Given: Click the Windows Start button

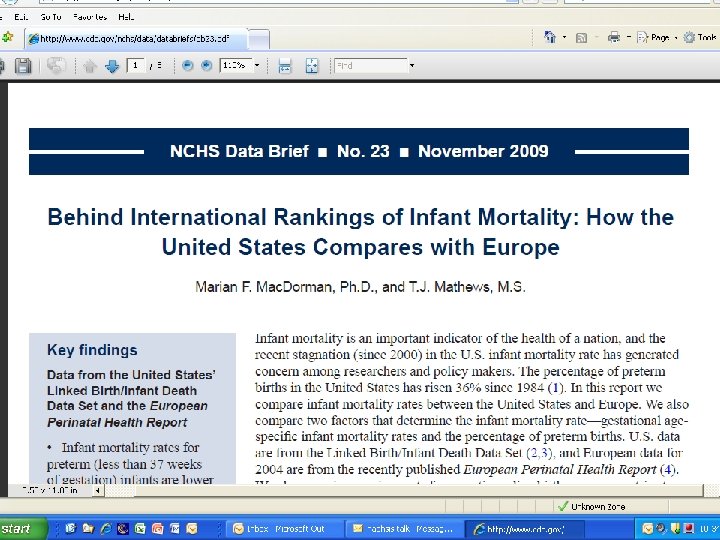Looking at the screenshot, I should click(x=22, y=529).
